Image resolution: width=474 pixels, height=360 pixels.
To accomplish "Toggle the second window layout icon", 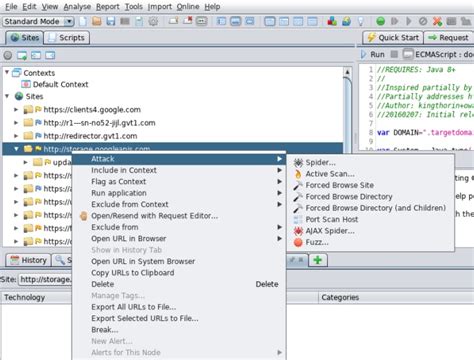I will point(235,21).
